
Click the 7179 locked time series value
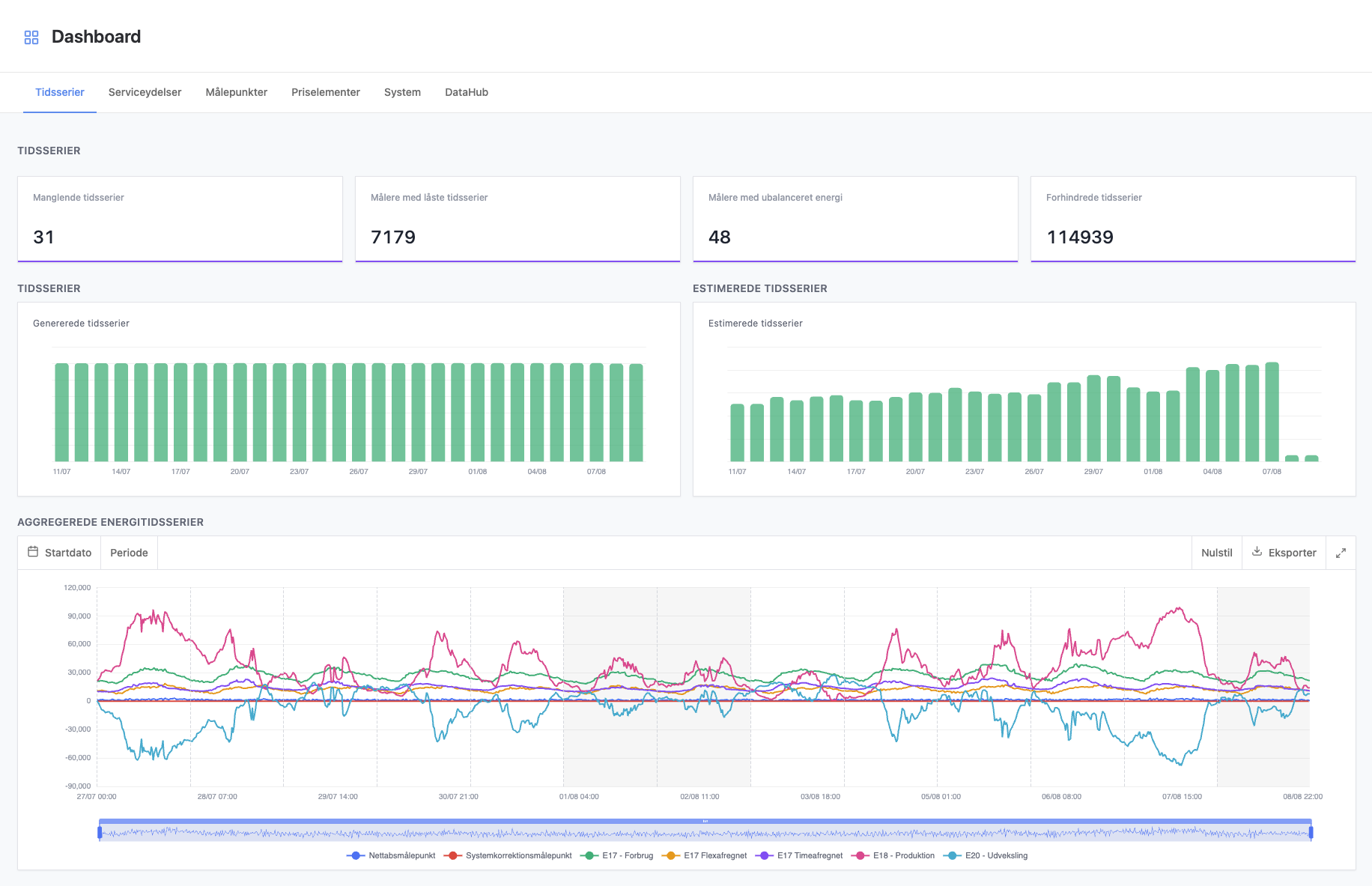tap(393, 237)
